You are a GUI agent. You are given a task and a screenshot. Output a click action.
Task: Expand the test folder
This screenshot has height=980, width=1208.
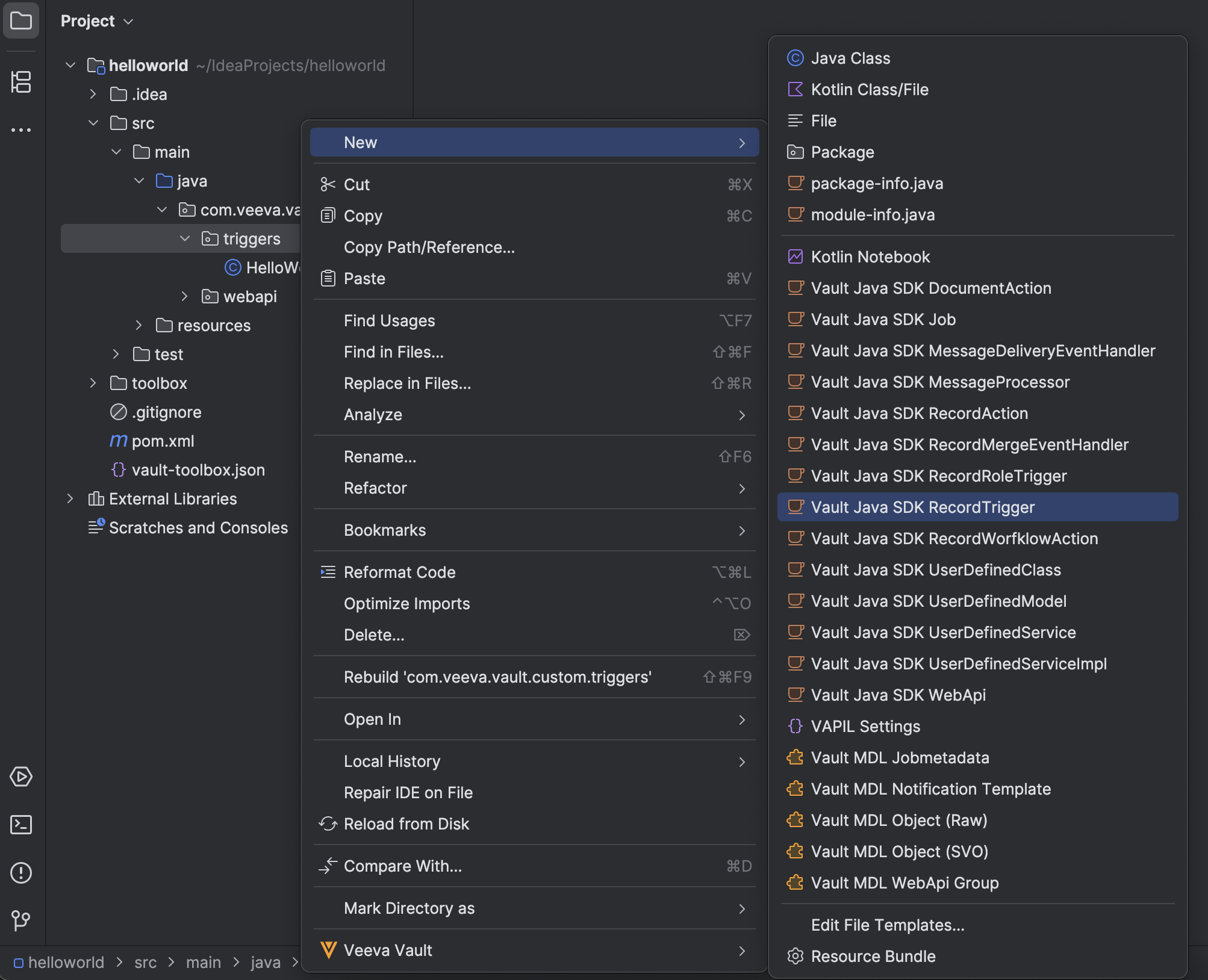(116, 354)
